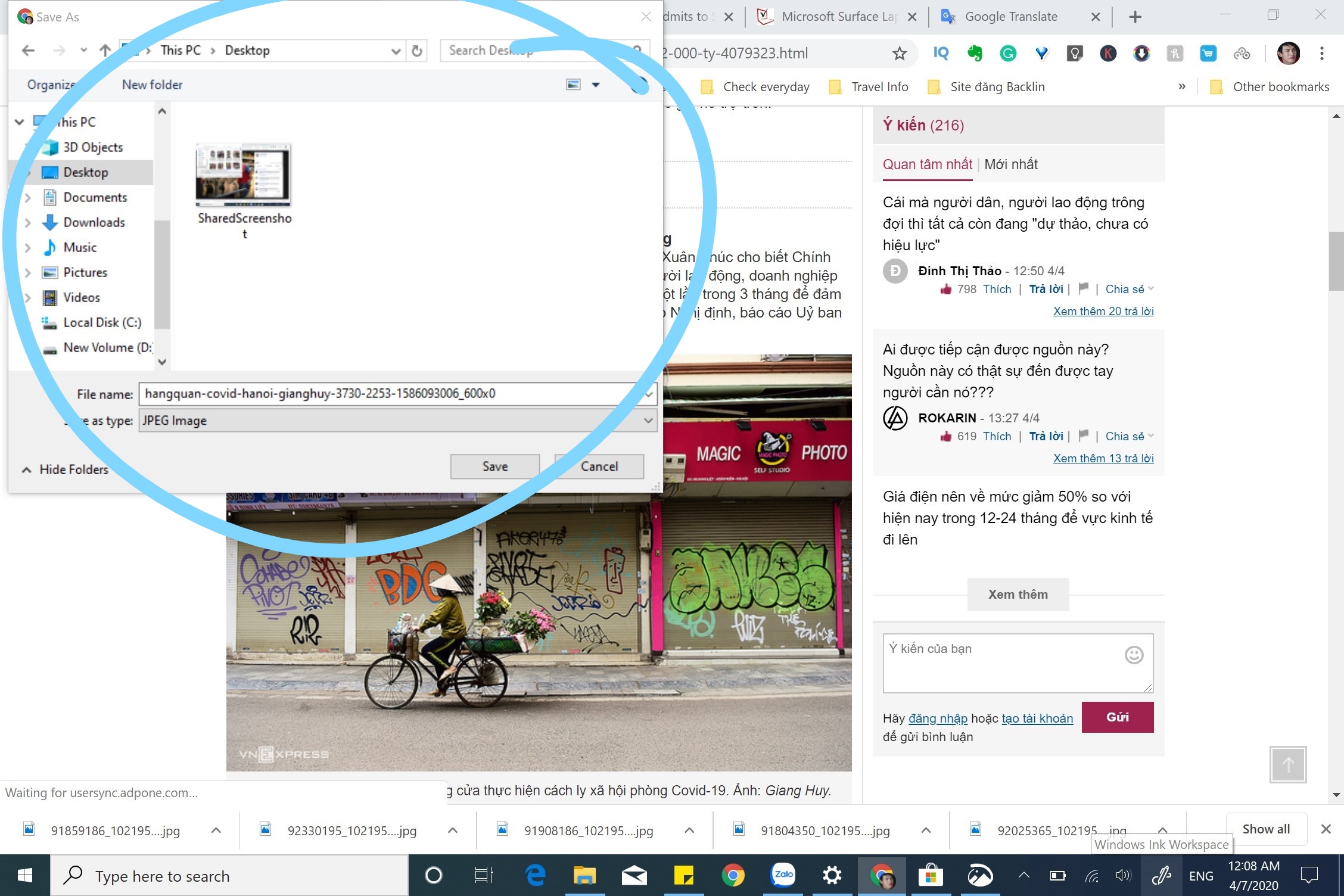Navigate up one folder with the up arrow

104,50
